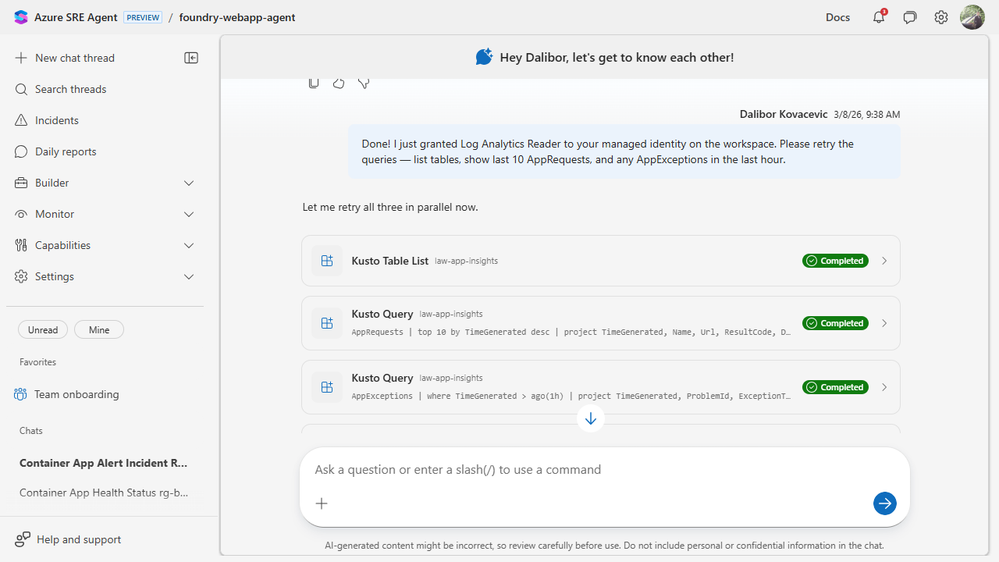Image resolution: width=999 pixels, height=562 pixels.
Task: Click the plus attach icon in chat box
Action: (322, 503)
